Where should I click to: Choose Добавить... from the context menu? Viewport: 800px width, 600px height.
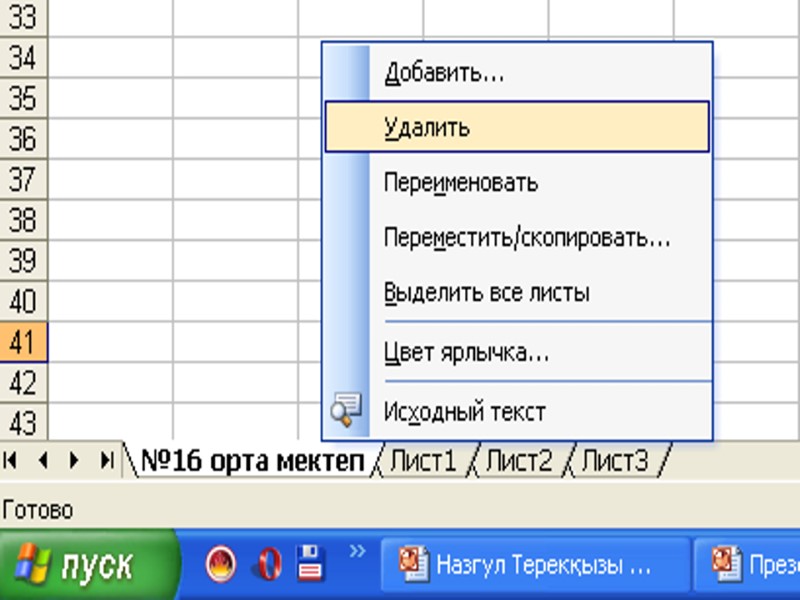click(517, 72)
